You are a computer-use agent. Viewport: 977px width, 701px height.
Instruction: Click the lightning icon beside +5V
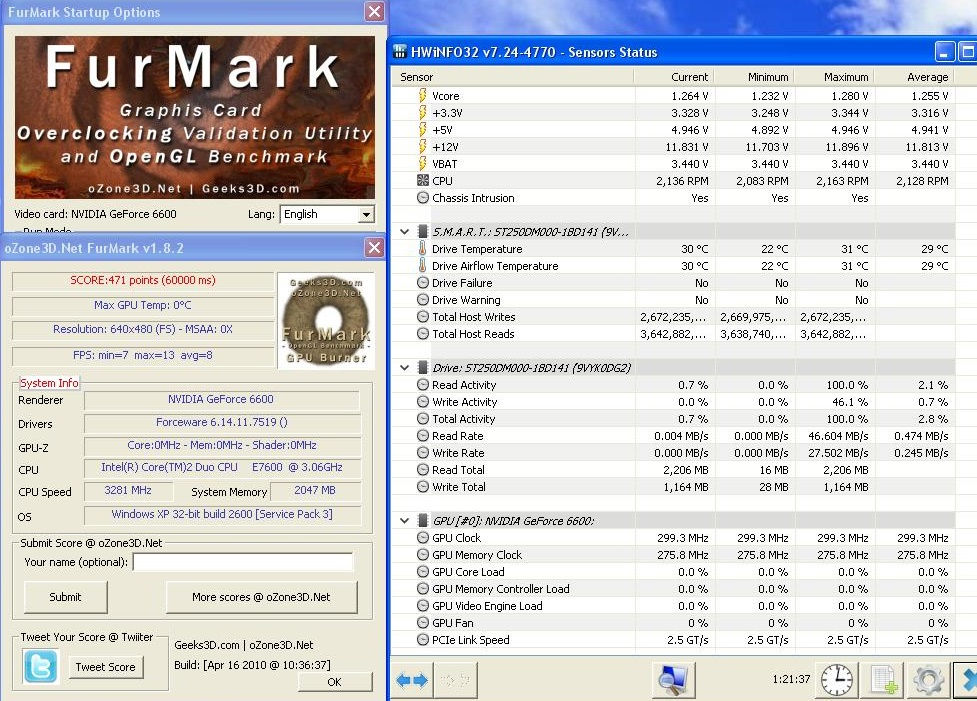coord(422,130)
